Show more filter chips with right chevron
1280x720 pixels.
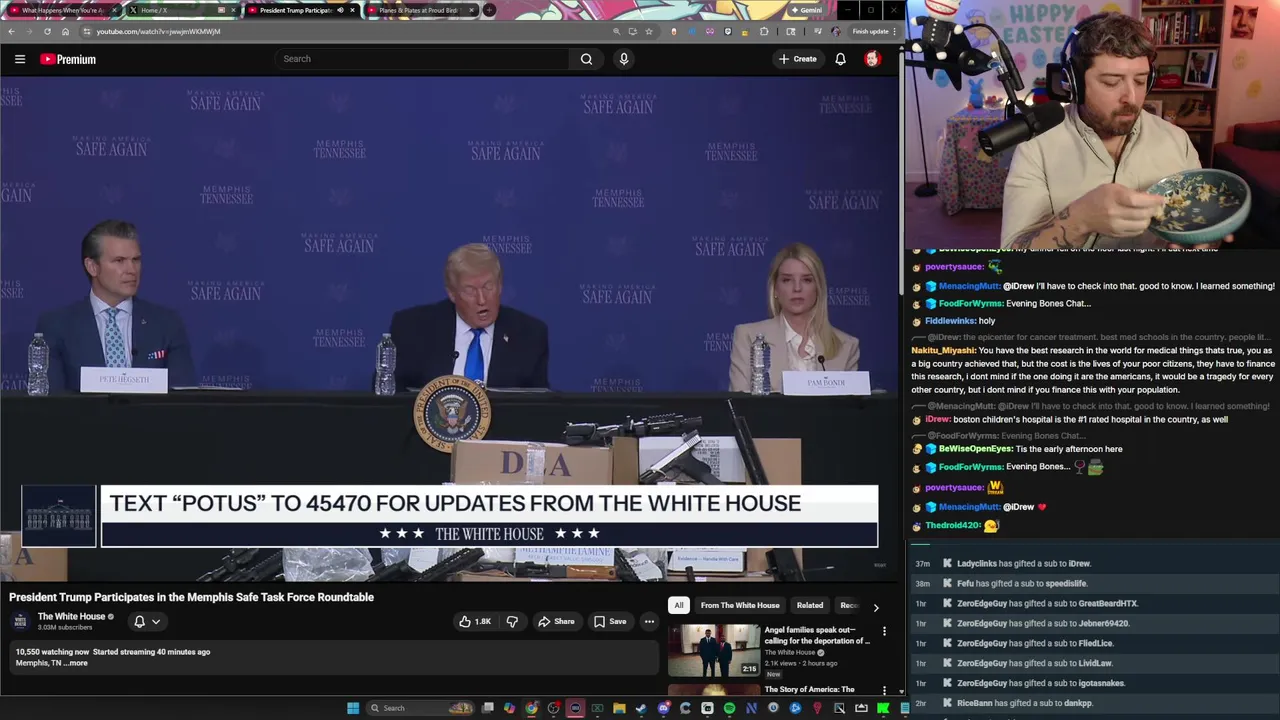876,607
